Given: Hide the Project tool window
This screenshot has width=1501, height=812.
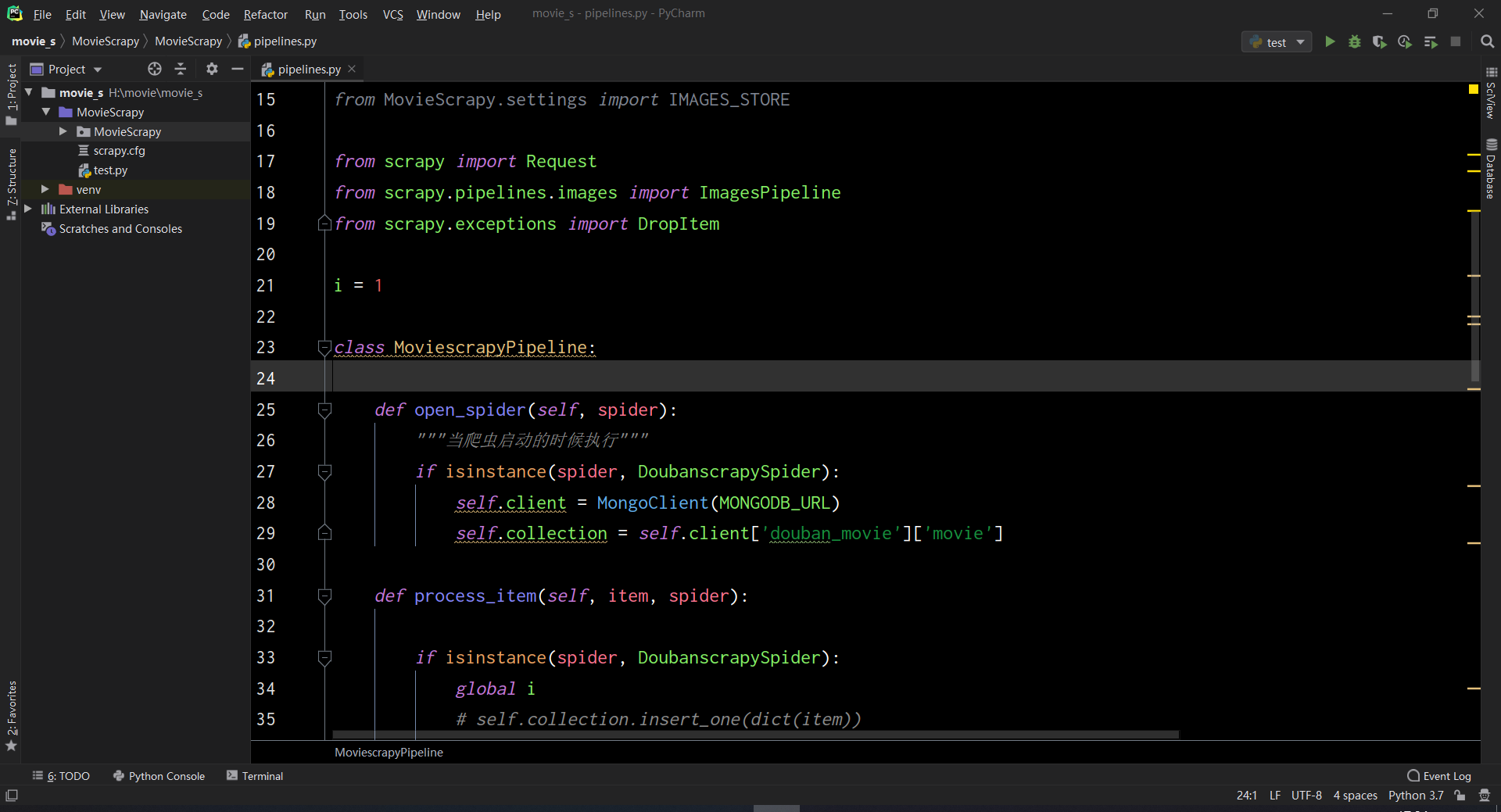Looking at the screenshot, I should coord(238,69).
